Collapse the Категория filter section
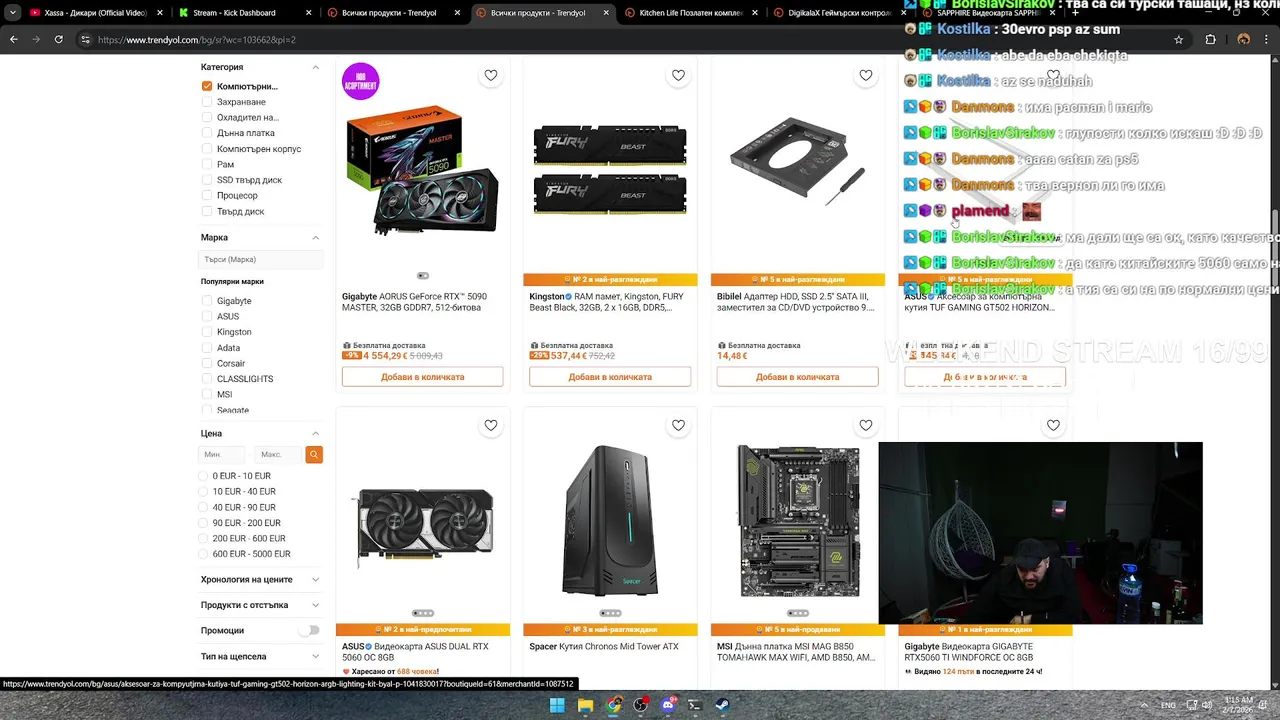This screenshot has height=720, width=1280. tap(315, 67)
